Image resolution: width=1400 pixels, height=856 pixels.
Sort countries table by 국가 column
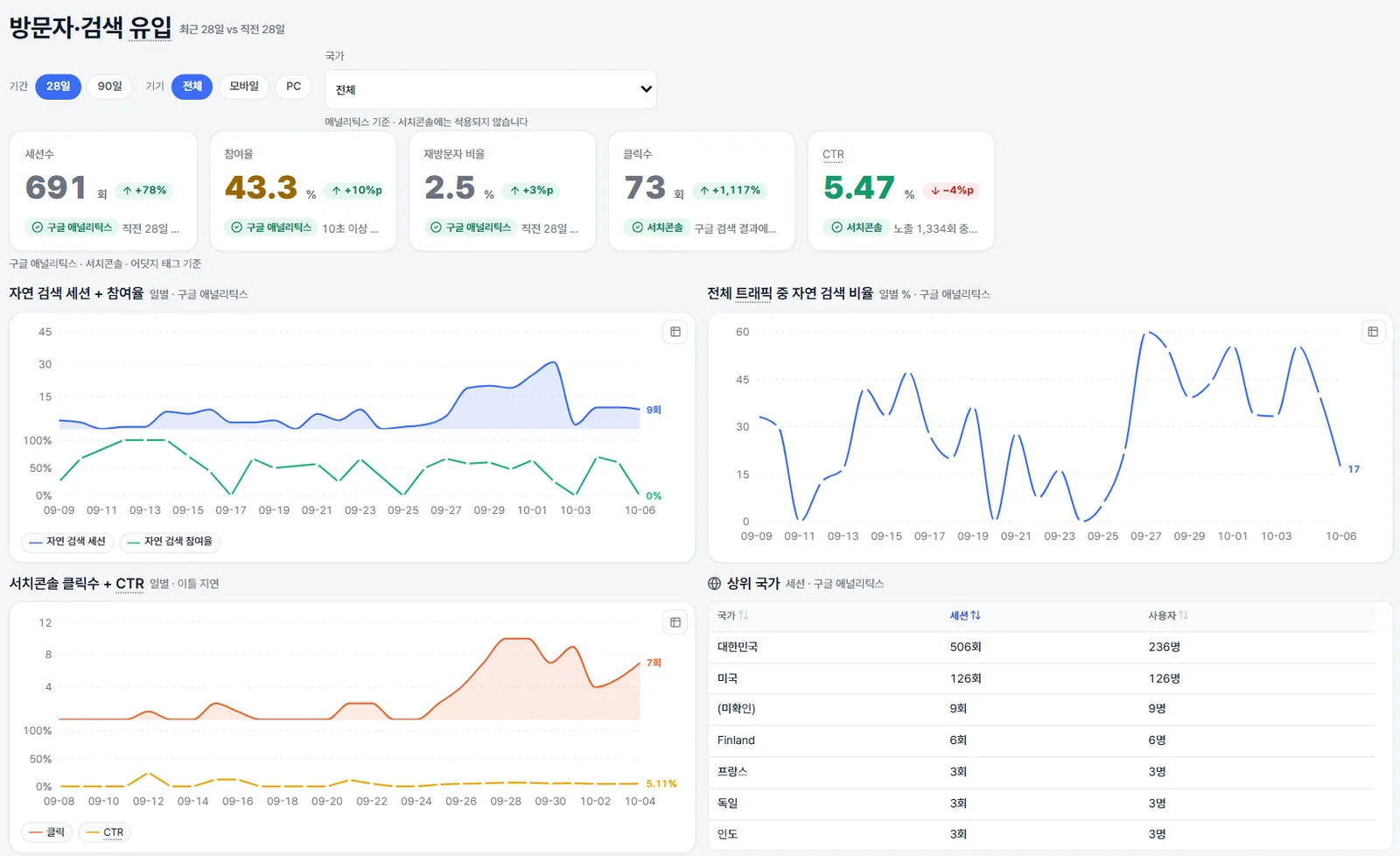pos(732,615)
